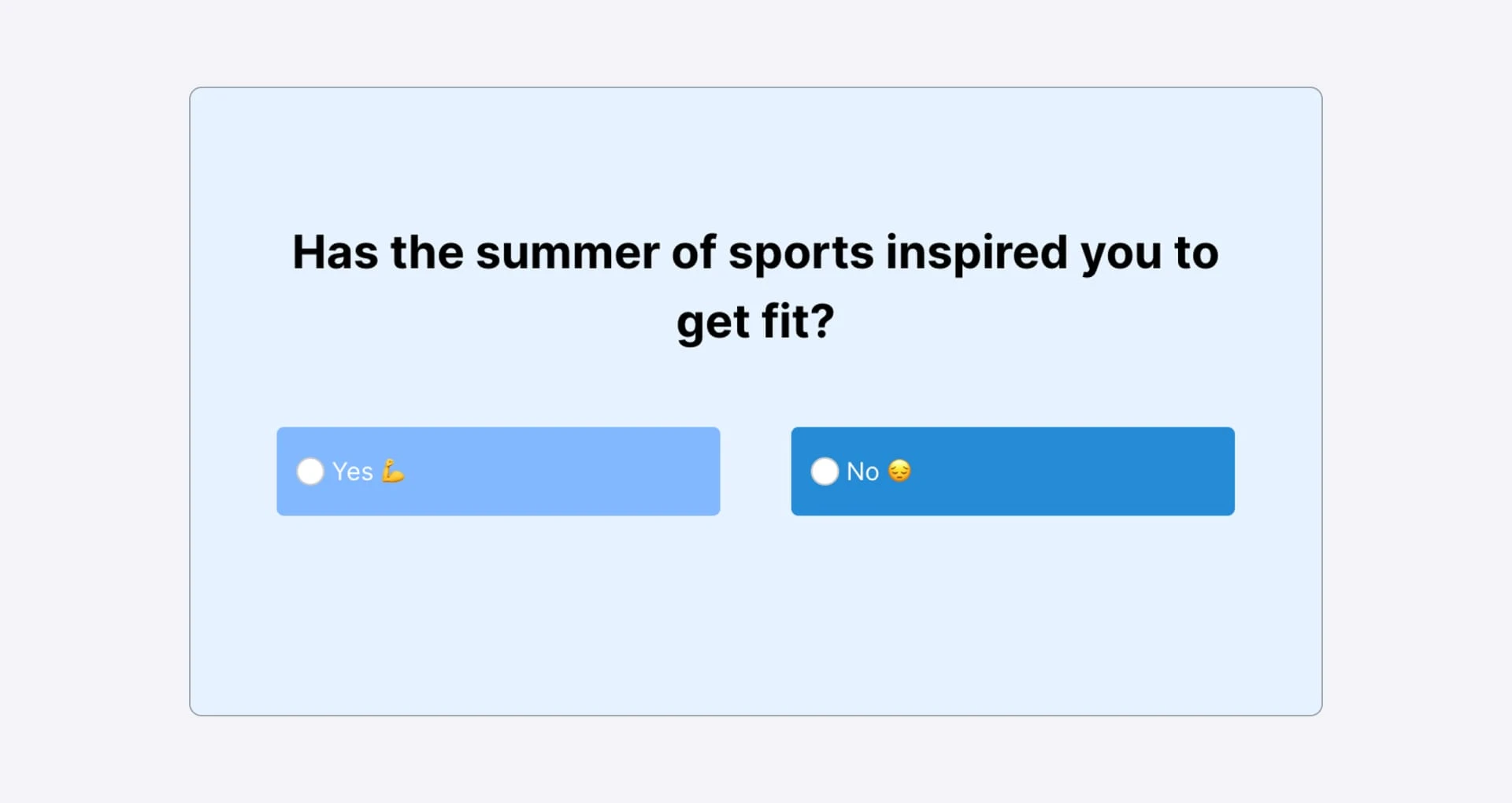1512x803 pixels.
Task: Click the "Yes" text label
Action: 352,472
